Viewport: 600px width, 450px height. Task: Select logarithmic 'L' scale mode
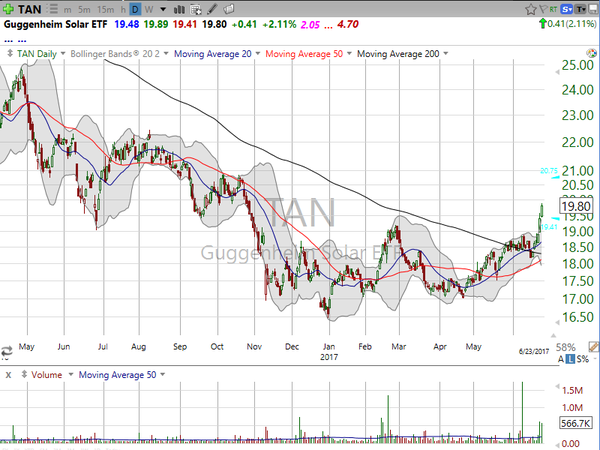click(570, 359)
